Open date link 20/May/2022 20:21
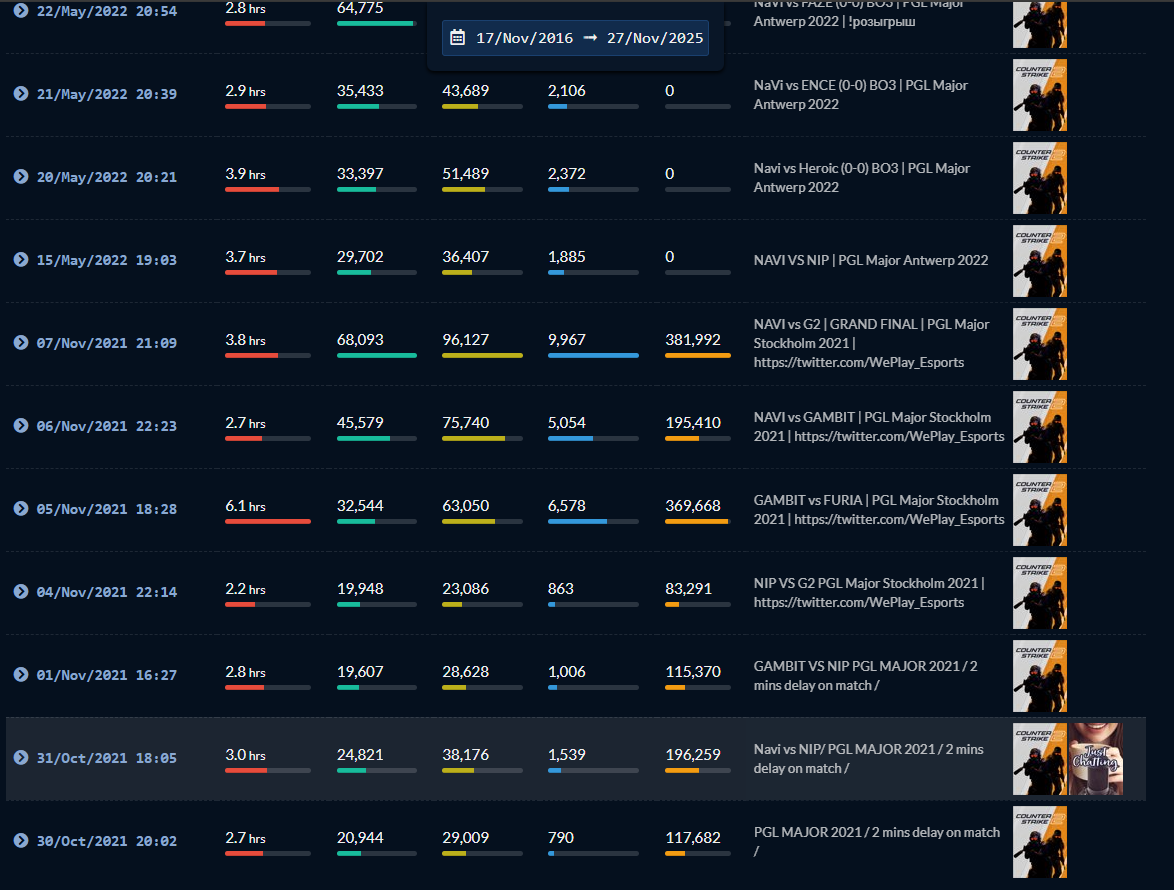Image resolution: width=1174 pixels, height=890 pixels. (106, 177)
